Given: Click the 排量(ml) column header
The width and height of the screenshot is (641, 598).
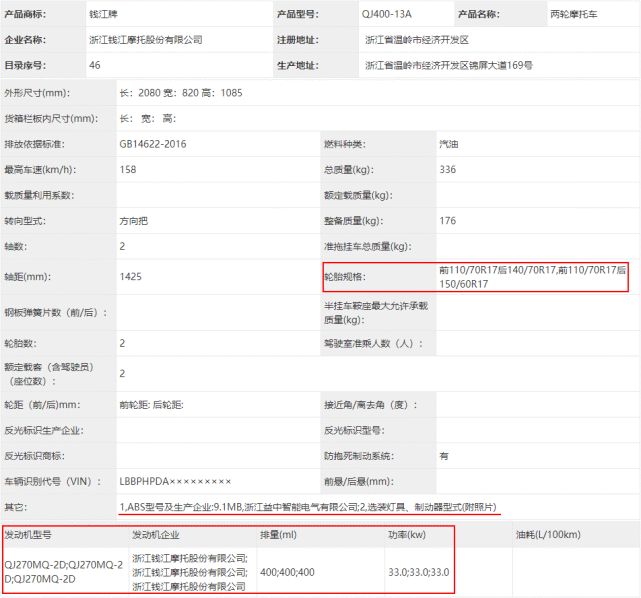Looking at the screenshot, I should (278, 535).
